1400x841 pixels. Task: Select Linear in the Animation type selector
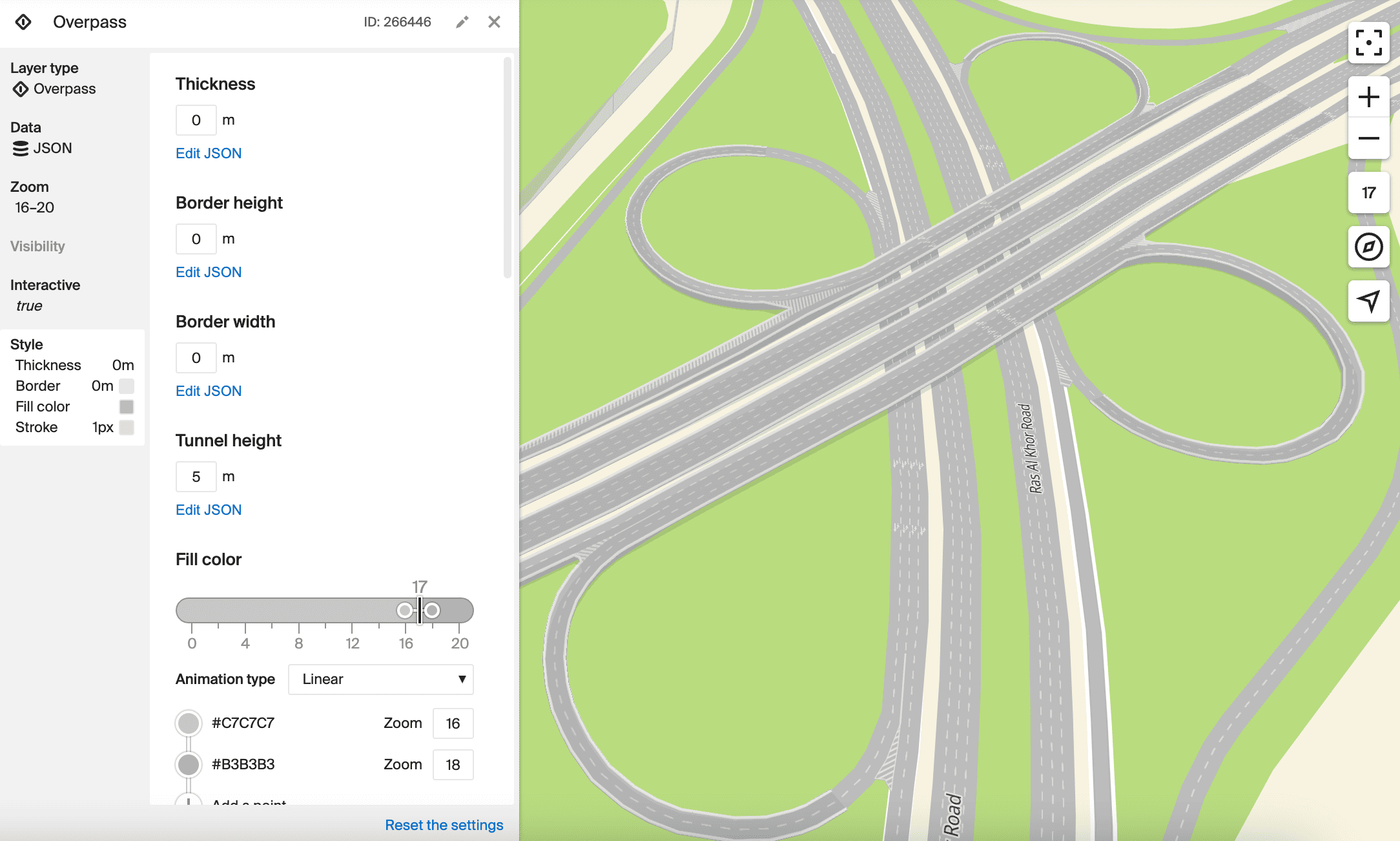(380, 680)
